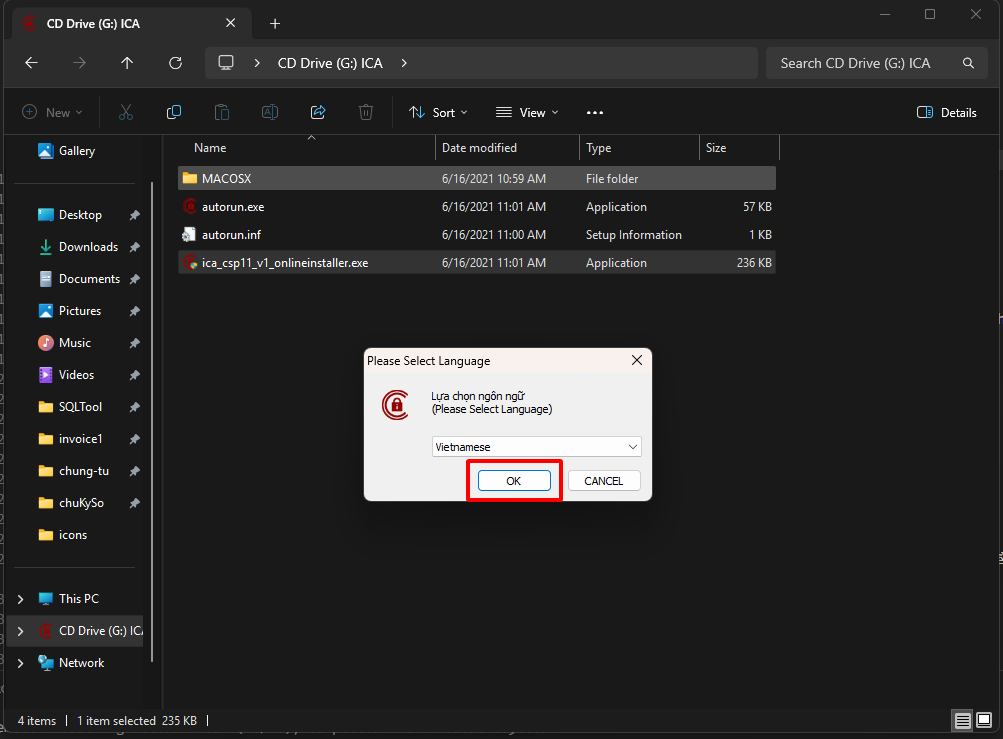Open invoice1 folder in sidebar
This screenshot has height=739, width=1003.
click(x=80, y=439)
